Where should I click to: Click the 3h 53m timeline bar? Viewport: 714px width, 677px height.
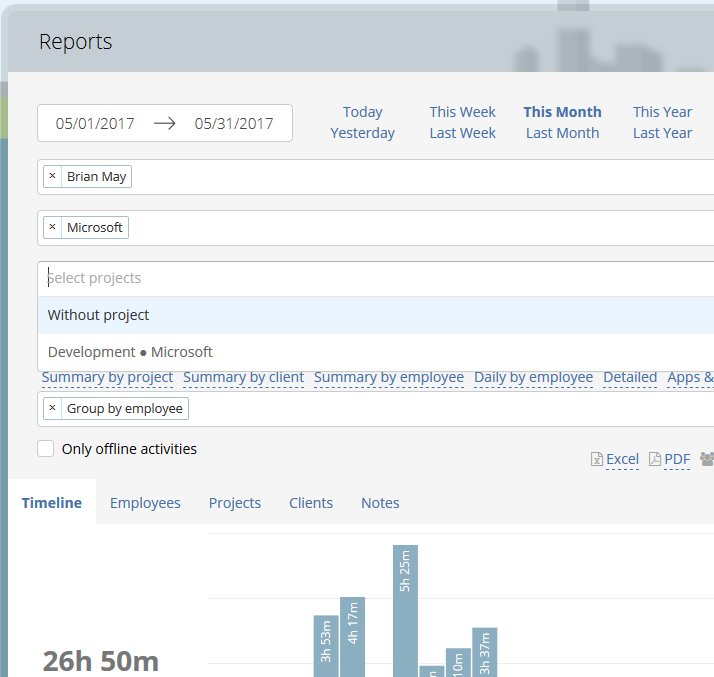click(x=326, y=646)
